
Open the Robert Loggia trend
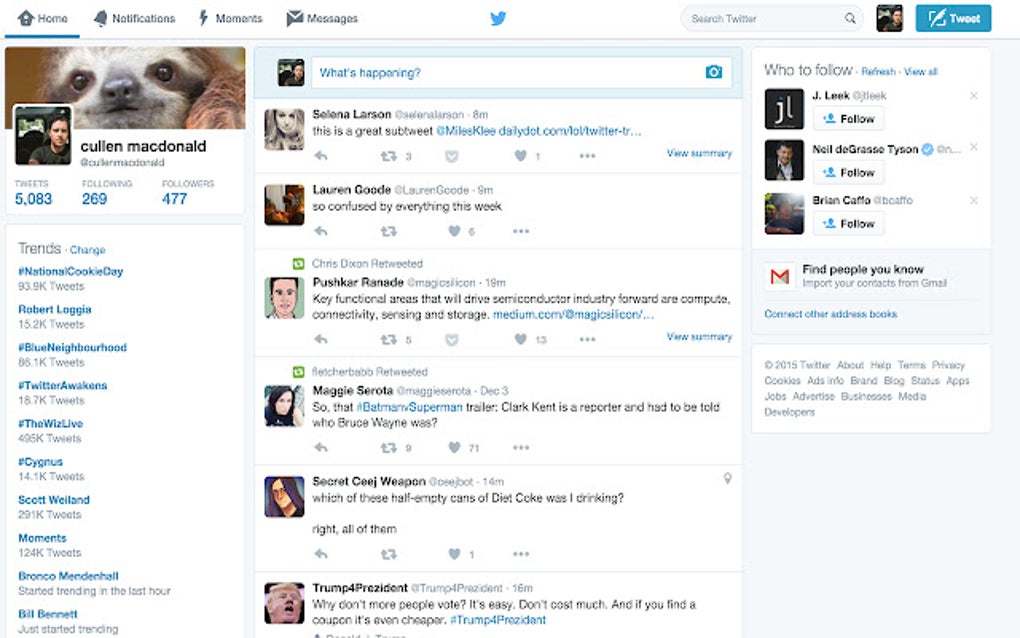(x=55, y=310)
